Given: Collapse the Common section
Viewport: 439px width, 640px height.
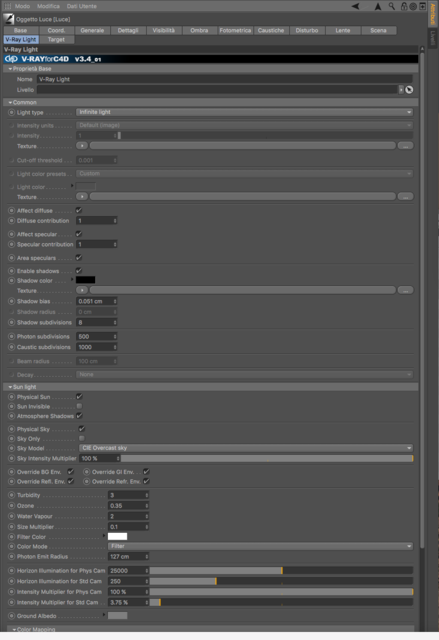Looking at the screenshot, I should point(10,102).
